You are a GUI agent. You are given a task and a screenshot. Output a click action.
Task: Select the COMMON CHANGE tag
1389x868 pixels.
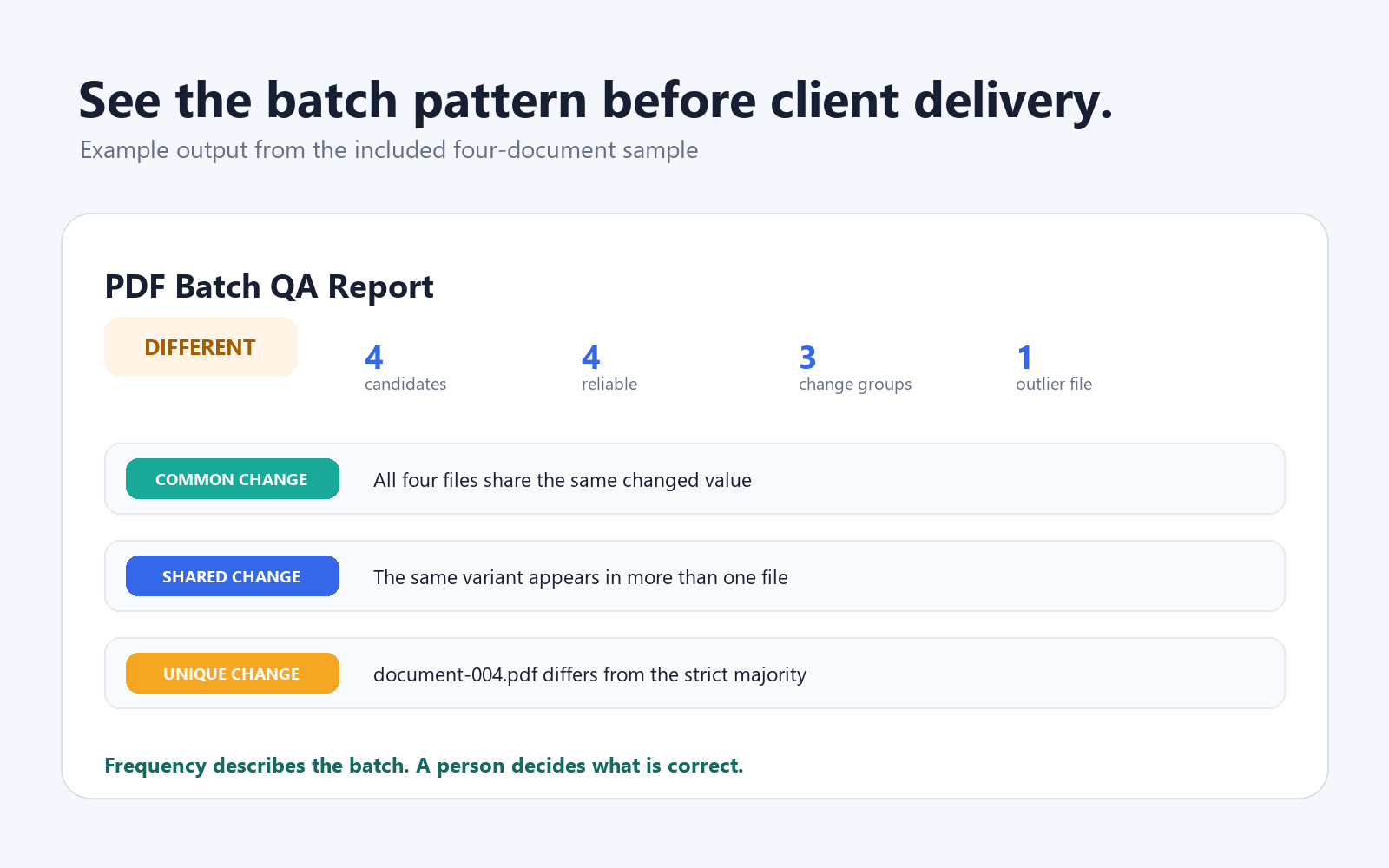(232, 479)
